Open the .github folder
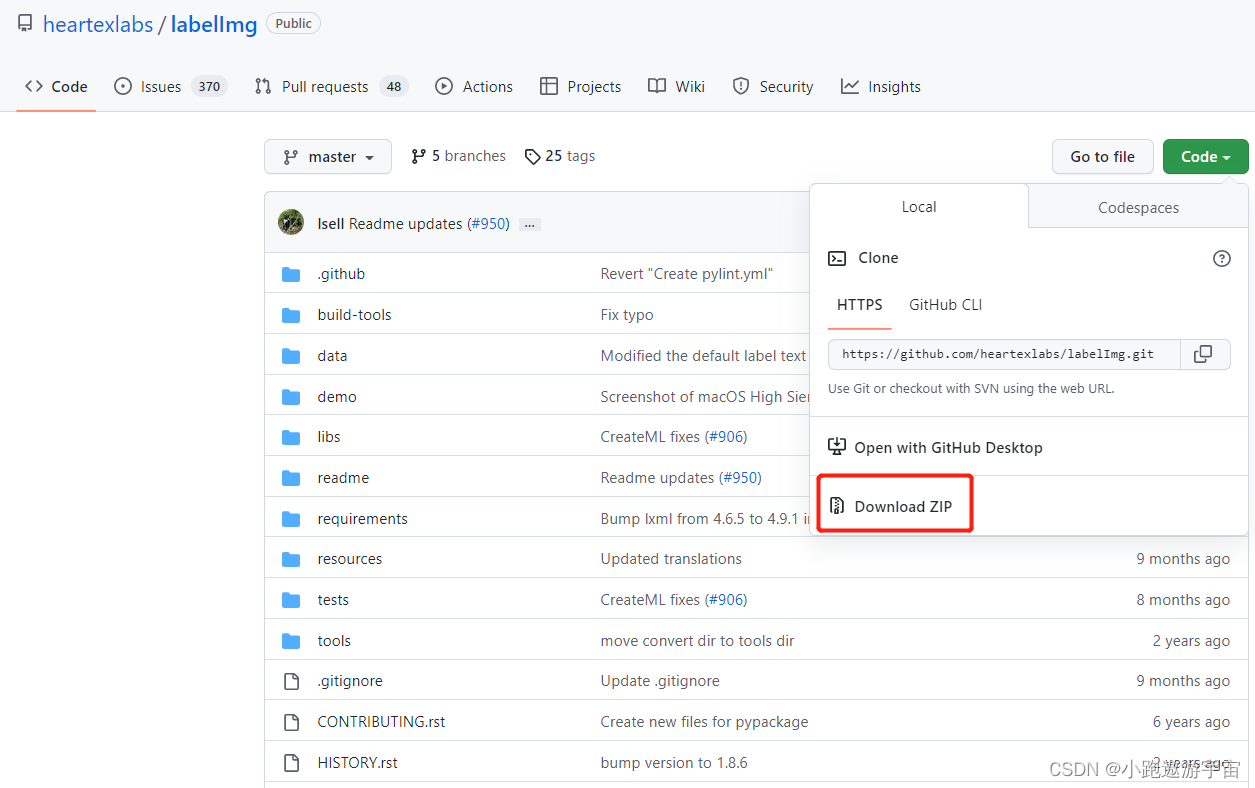Screen dimensions: 1255x788 click(x=341, y=274)
